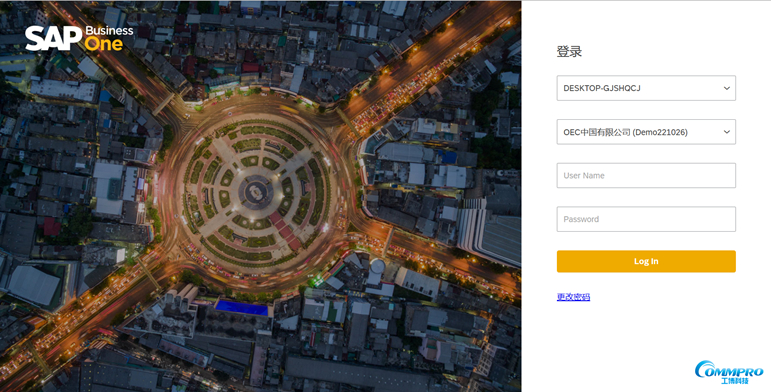Screen dimensions: 771x392
Task: Open the 更改密码 change password link
Action: [573, 297]
